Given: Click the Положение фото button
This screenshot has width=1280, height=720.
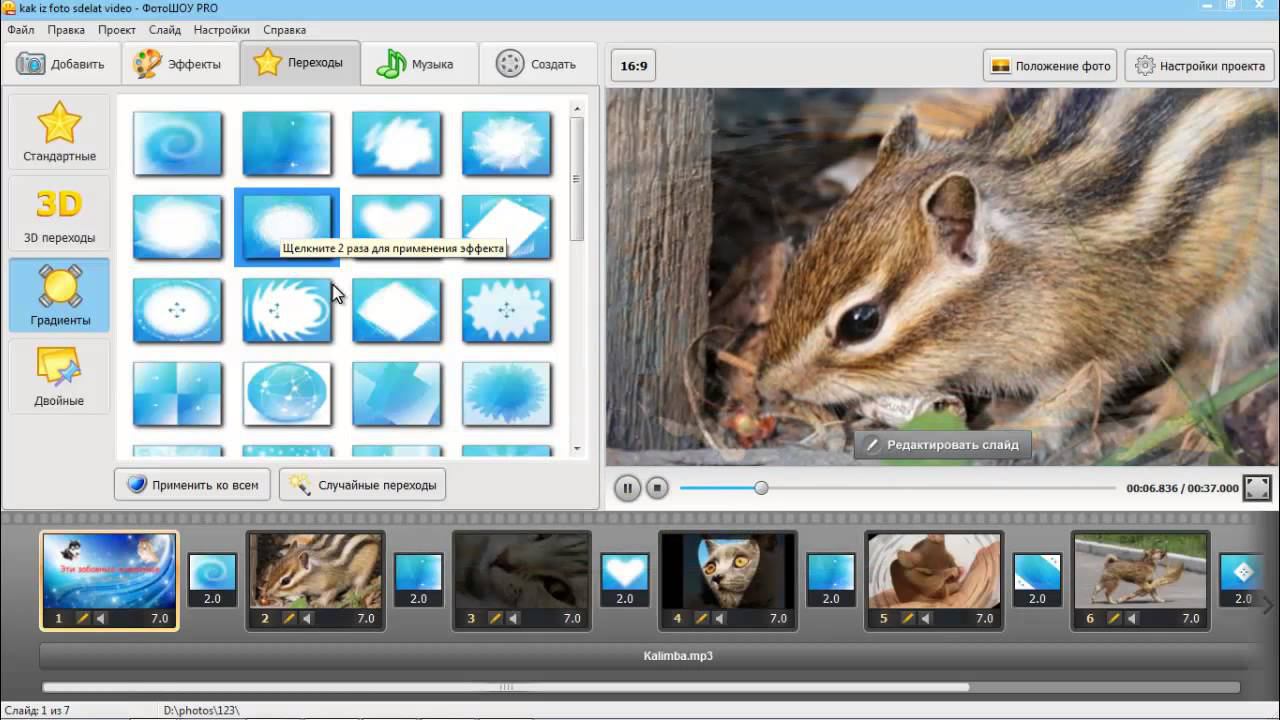Looking at the screenshot, I should 1051,66.
